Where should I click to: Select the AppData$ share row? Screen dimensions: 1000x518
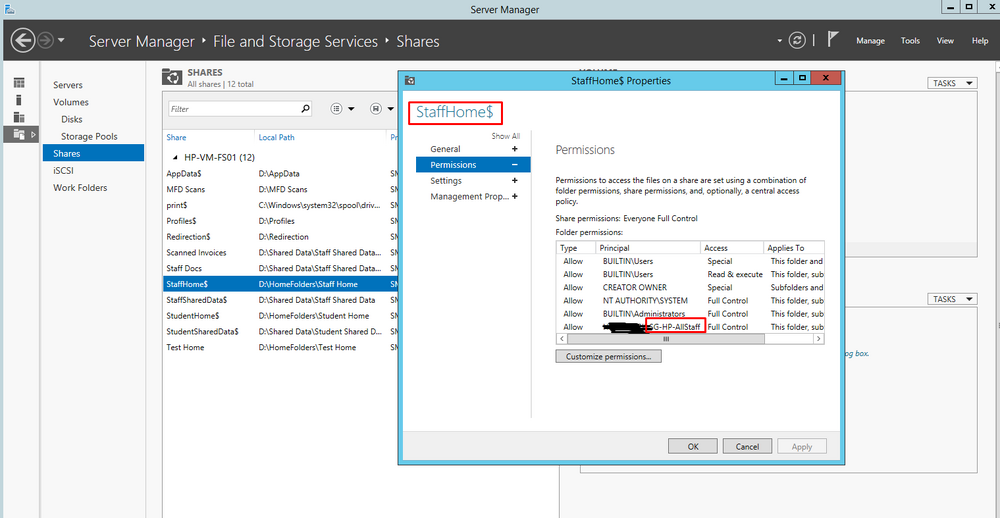281,174
